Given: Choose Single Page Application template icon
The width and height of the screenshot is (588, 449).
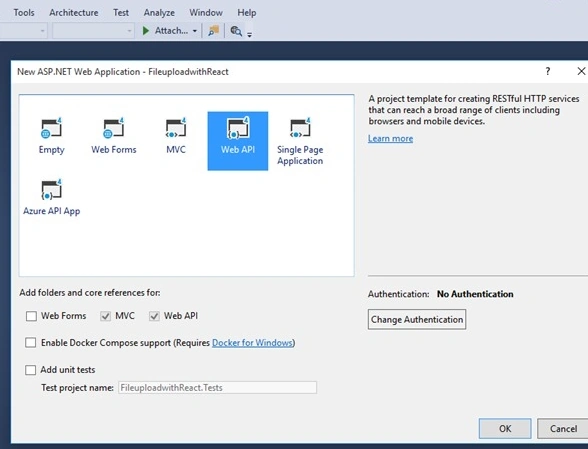Looking at the screenshot, I should pos(300,128).
